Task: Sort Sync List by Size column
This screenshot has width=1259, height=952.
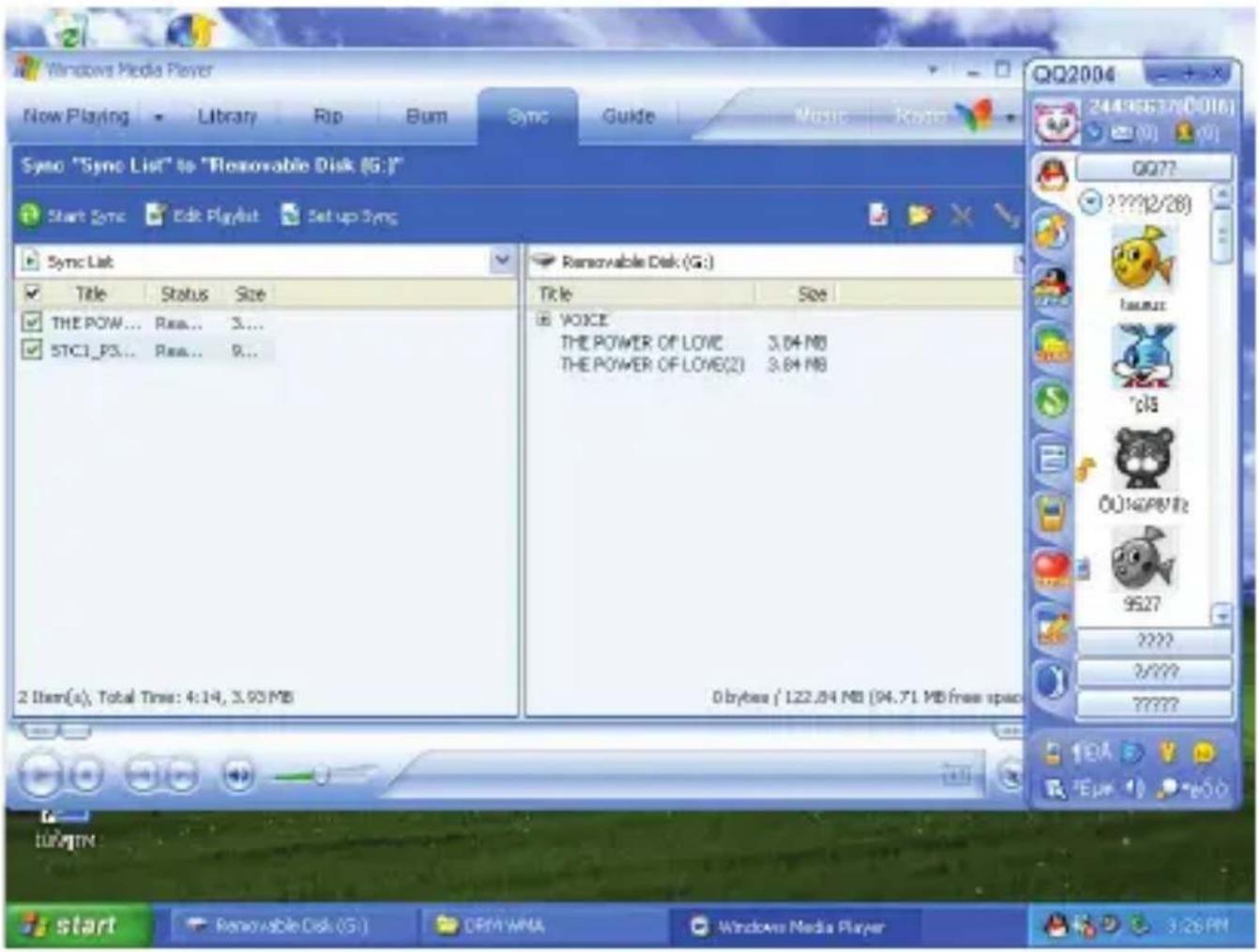Action: 250,294
